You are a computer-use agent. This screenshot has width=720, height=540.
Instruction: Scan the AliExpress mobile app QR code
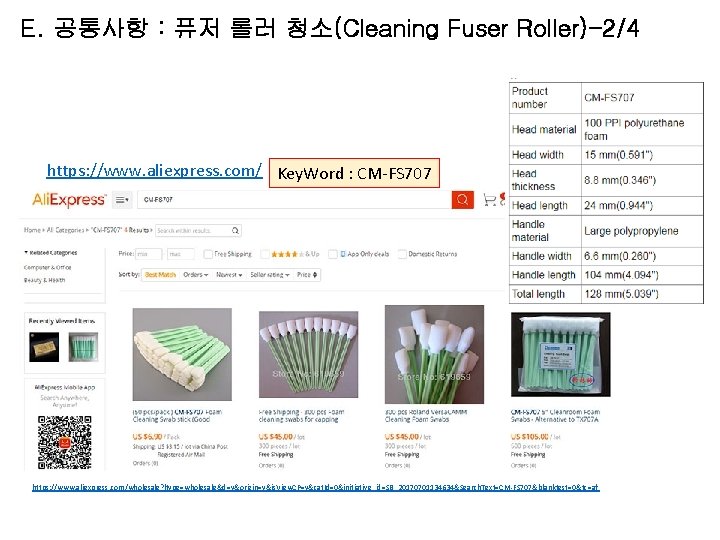(x=65, y=442)
